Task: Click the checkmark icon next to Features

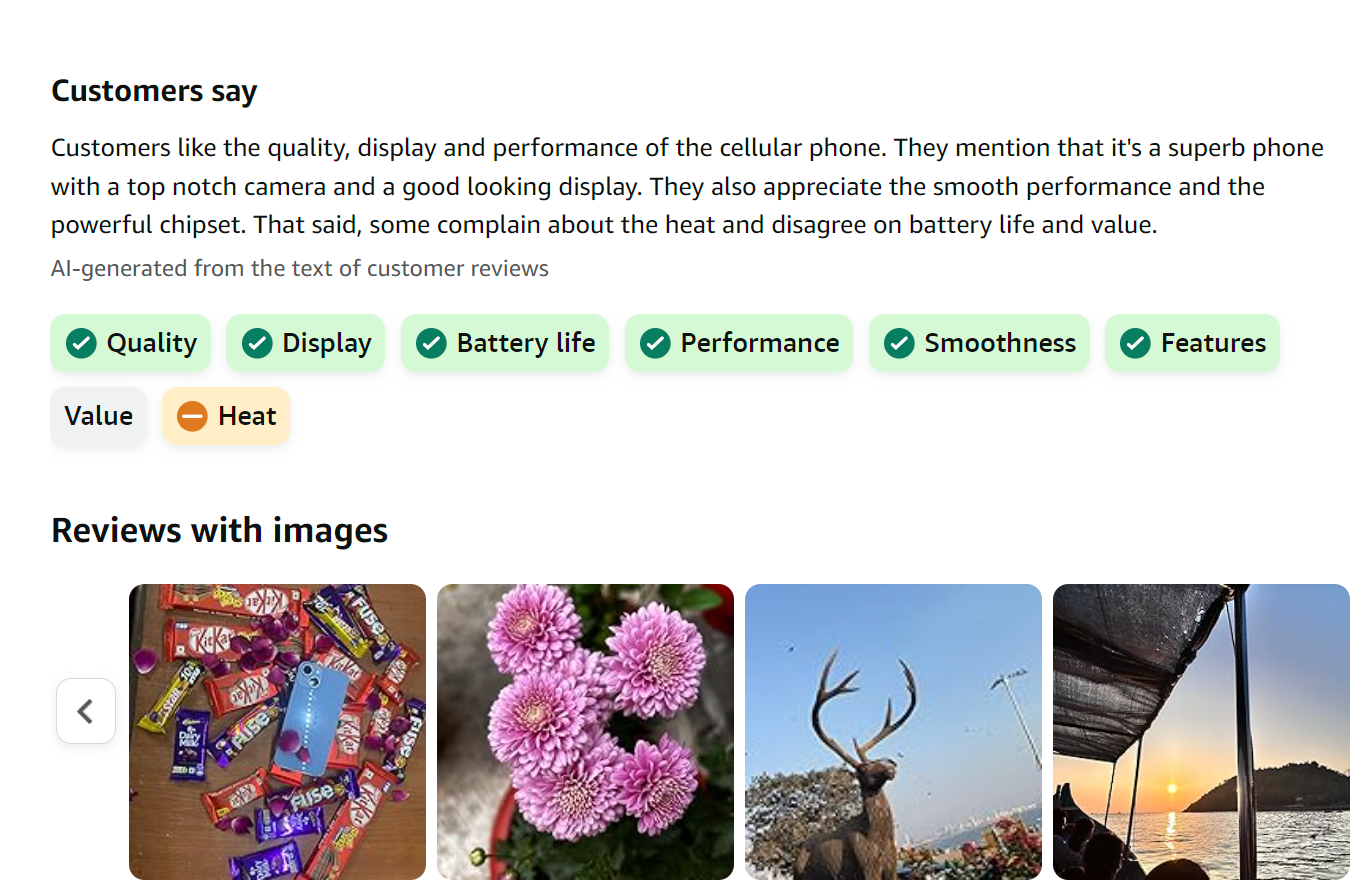Action: click(1135, 343)
